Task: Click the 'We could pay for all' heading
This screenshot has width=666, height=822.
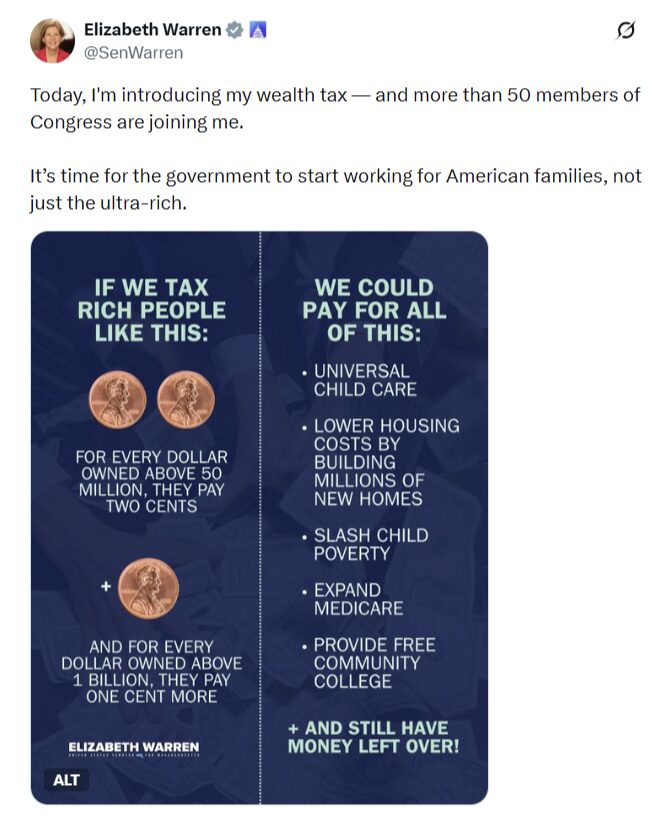Action: [374, 311]
